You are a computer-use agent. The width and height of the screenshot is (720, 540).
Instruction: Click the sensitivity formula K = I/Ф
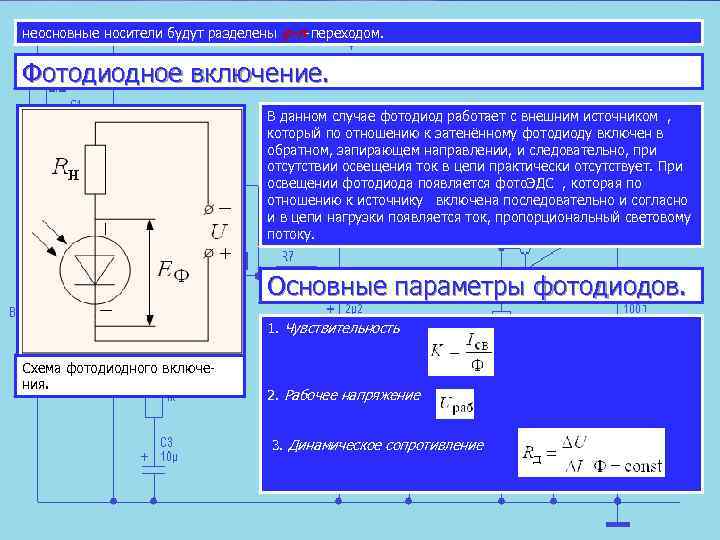coord(461,352)
